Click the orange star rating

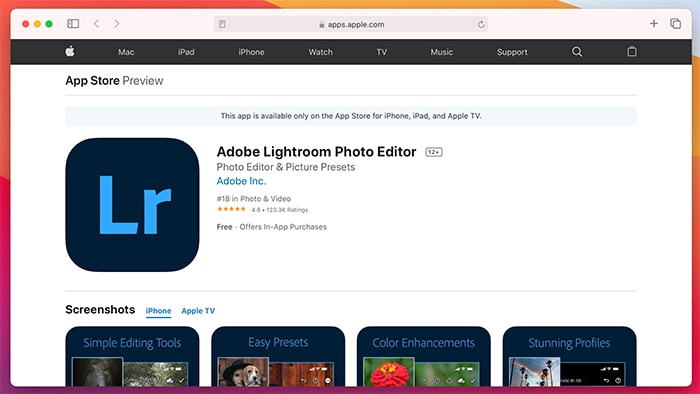click(231, 209)
